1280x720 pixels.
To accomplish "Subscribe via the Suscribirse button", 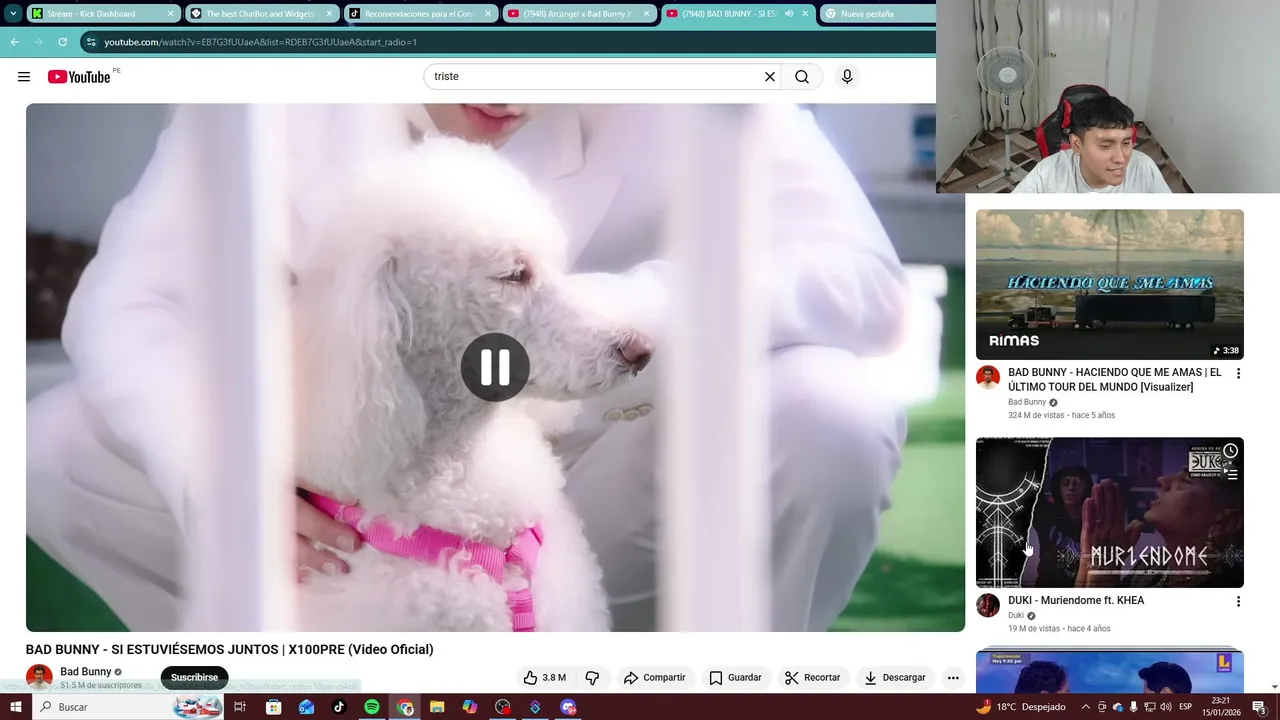I will (194, 677).
